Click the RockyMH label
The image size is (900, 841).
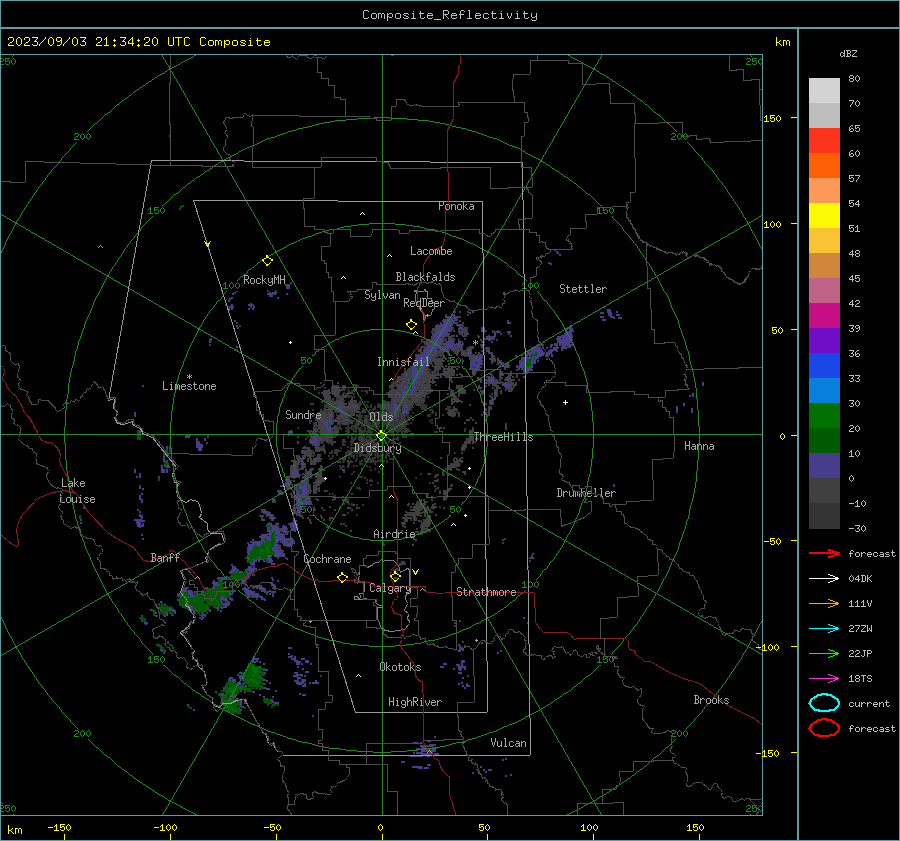(x=264, y=280)
